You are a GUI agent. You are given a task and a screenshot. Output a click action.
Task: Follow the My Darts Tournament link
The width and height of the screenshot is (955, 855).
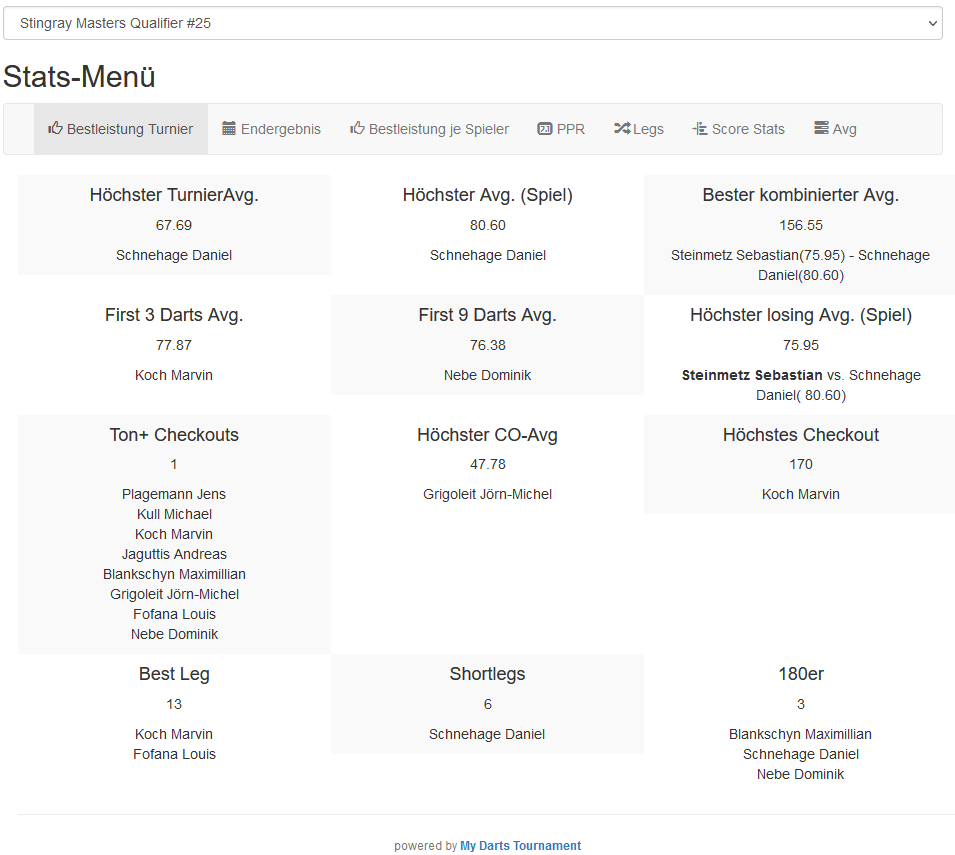click(520, 846)
